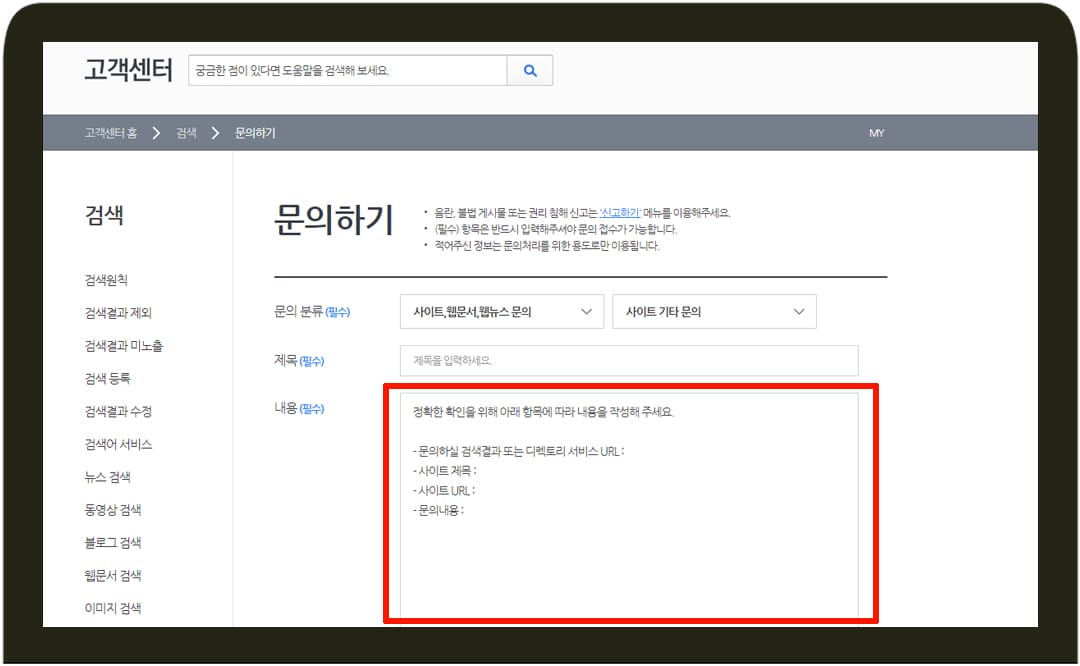Open the 사이트,웹문서,웹뉴스 문의 dropdown
This screenshot has width=1080, height=666.
(x=500, y=311)
